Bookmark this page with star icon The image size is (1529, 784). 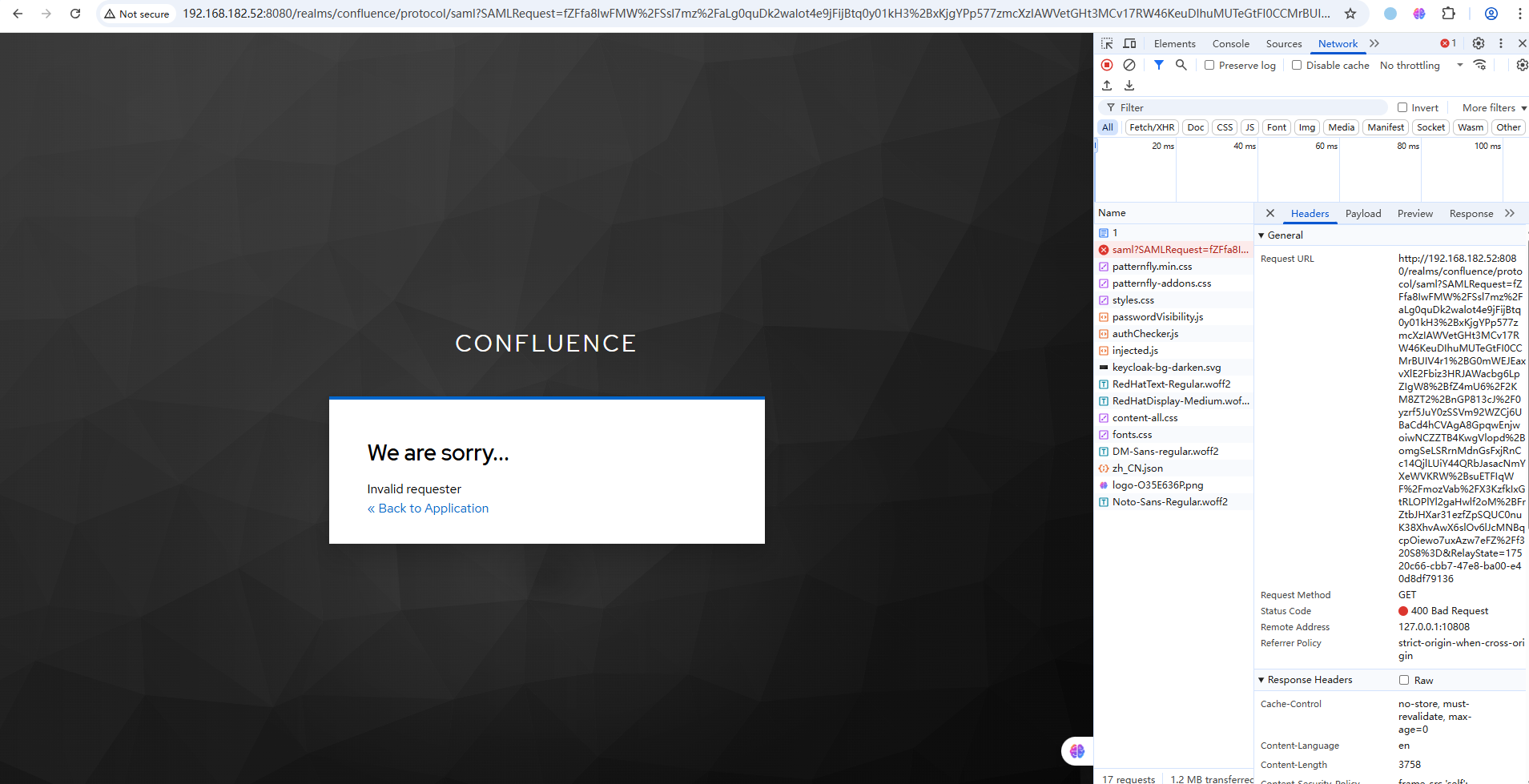coord(1350,14)
